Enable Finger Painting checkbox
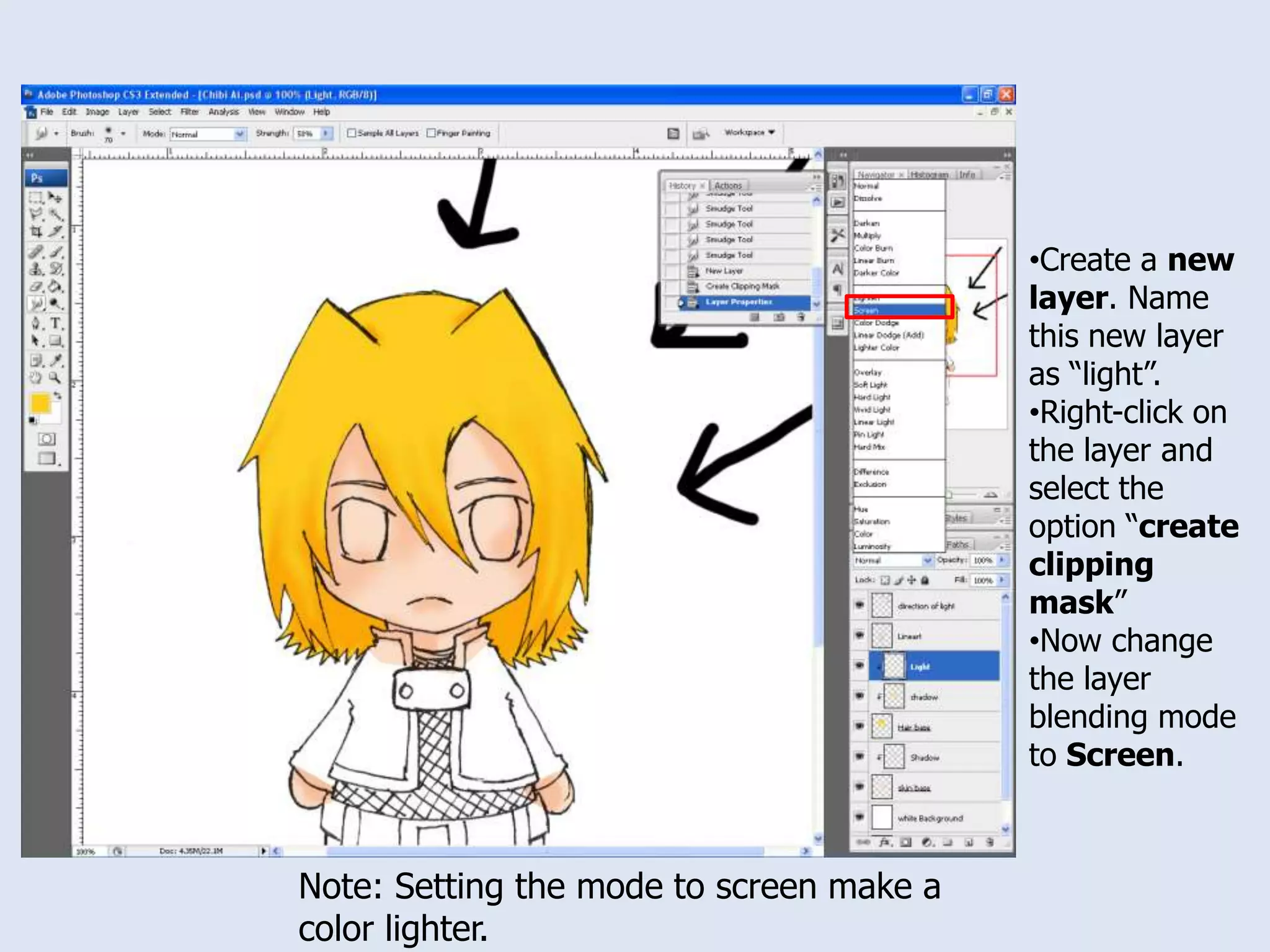Viewport: 1270px width, 952px height. click(x=431, y=133)
